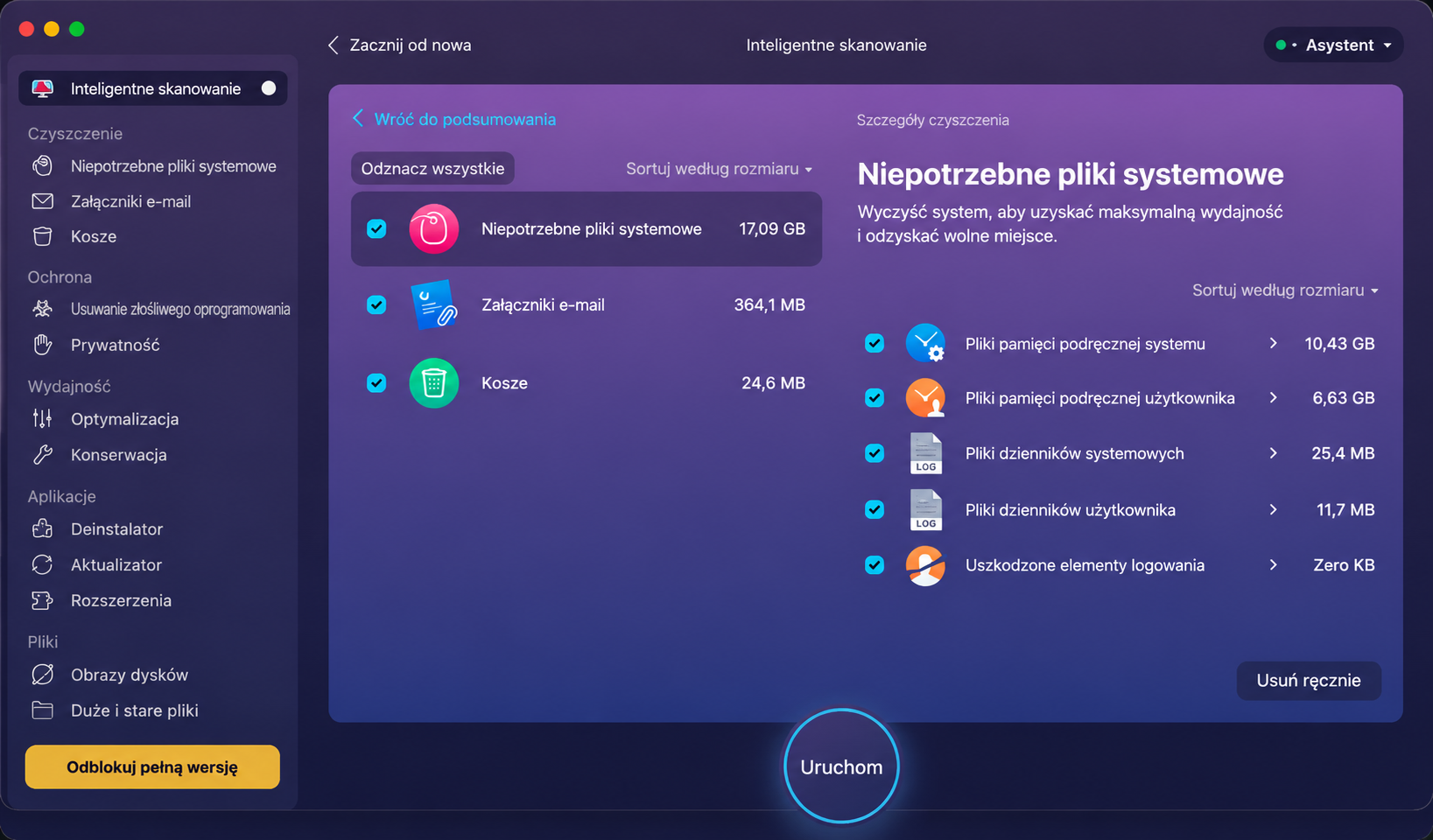Select Inteligentne skanowanie in the sidebar
Viewport: 1433px width, 840px height.
[x=153, y=88]
